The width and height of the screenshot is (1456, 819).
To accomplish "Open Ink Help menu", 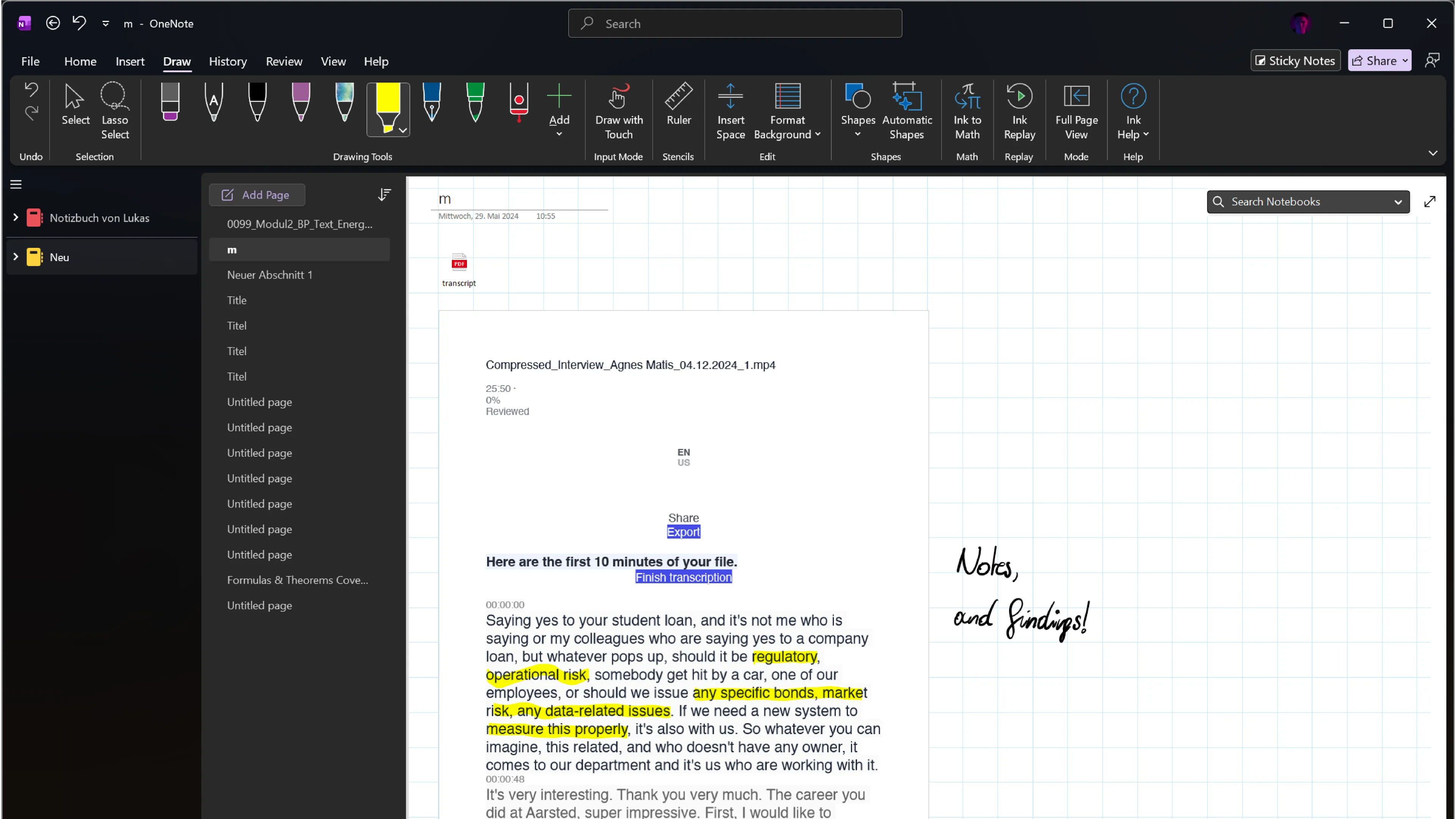I will [1133, 111].
